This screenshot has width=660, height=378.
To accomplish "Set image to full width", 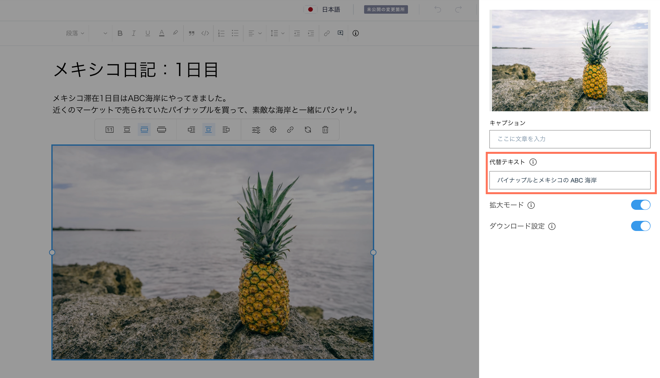I will [162, 130].
